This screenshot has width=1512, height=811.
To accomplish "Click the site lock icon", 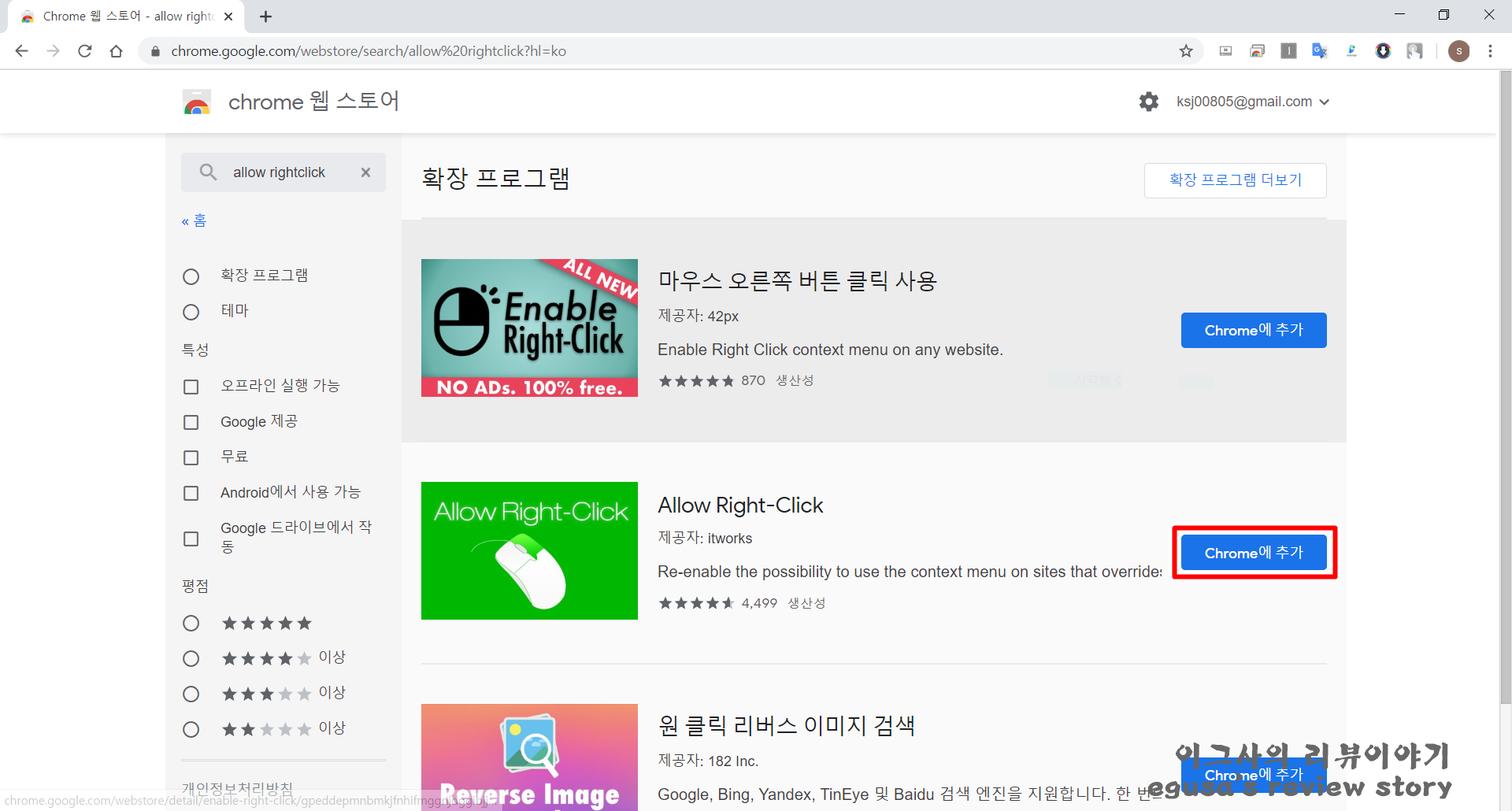I will pos(155,51).
